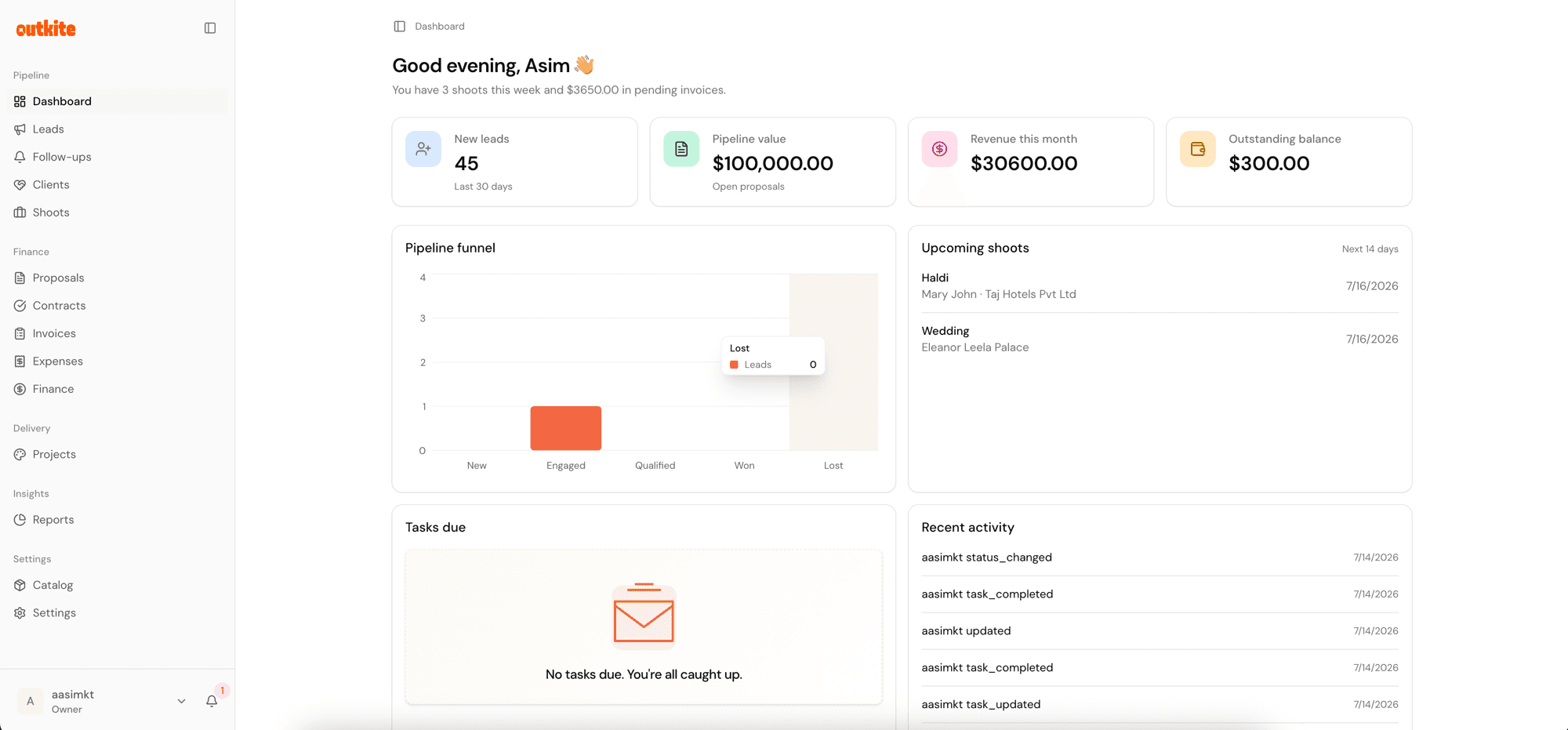Select Invoices menu item

click(118, 333)
